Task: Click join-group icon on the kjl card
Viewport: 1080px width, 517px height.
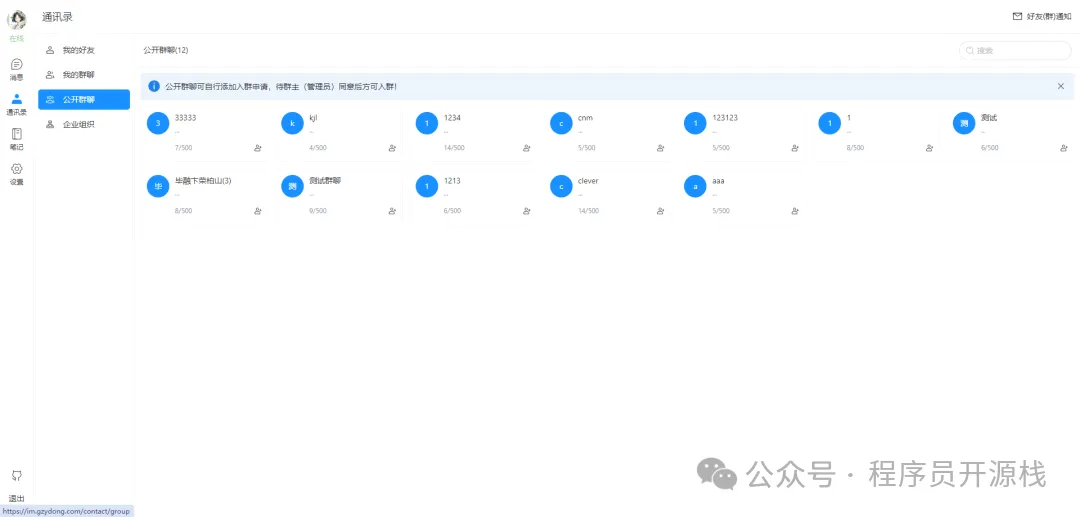Action: 392,148
